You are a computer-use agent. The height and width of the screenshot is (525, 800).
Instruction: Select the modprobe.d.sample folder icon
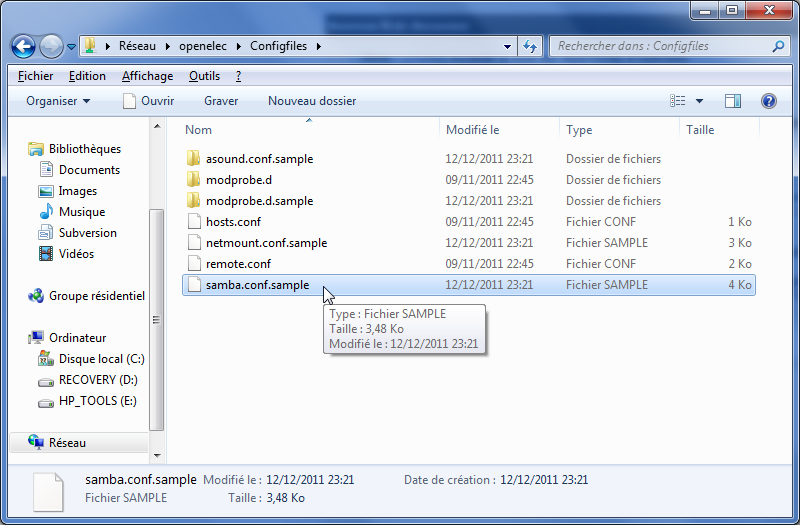(193, 201)
